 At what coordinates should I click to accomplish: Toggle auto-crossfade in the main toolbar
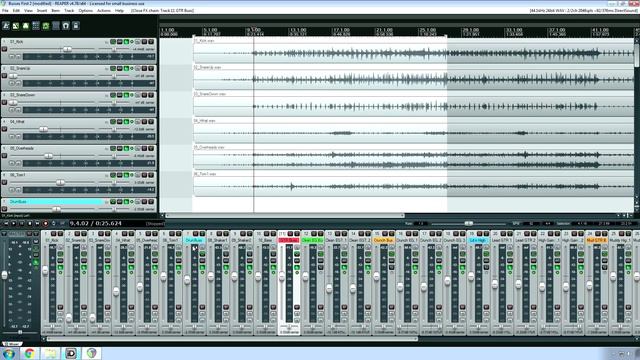tap(16, 26)
